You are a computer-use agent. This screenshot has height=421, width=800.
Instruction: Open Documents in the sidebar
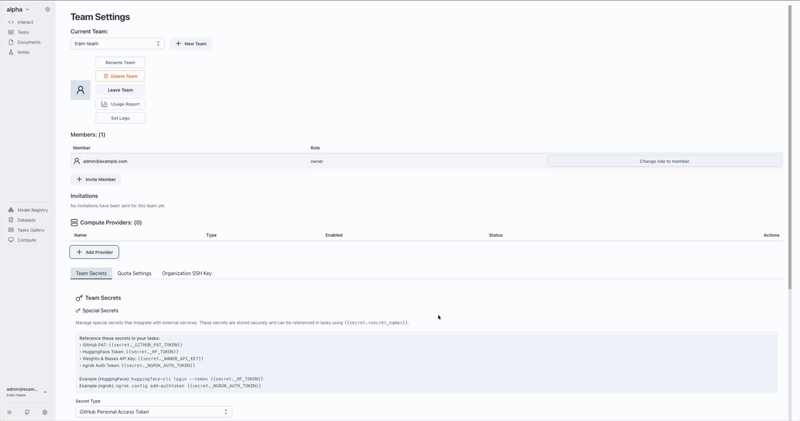tap(29, 42)
